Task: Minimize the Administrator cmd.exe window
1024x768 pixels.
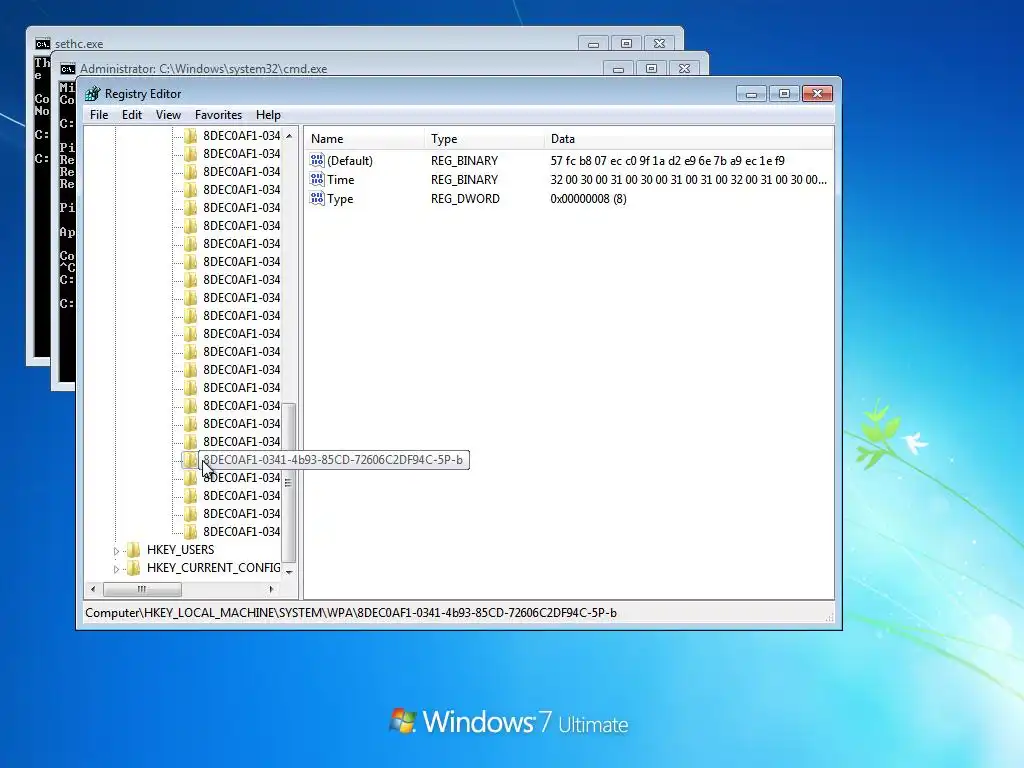Action: pos(618,69)
